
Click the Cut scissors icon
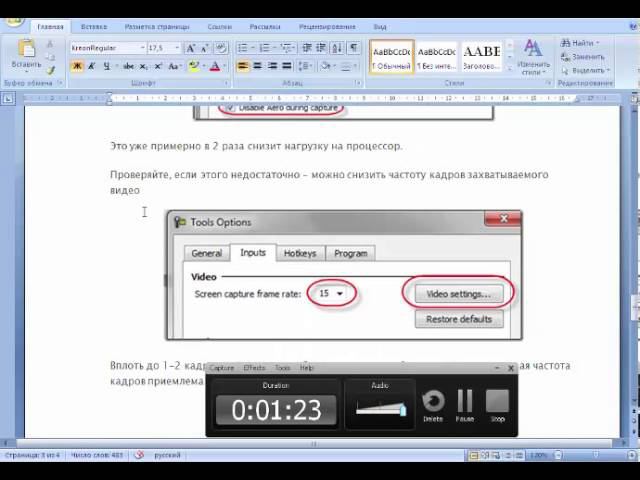[50, 44]
